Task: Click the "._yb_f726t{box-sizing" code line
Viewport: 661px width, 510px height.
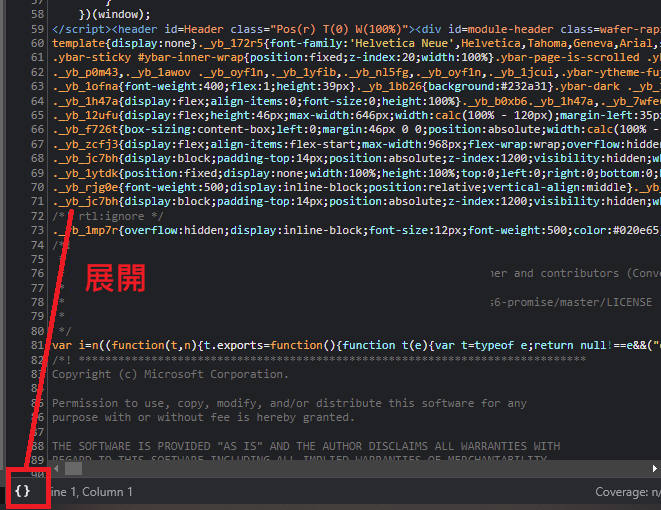Action: click(356, 129)
